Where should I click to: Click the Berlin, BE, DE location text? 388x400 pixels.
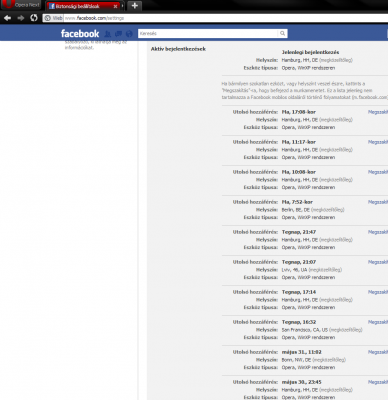pyautogui.click(x=296, y=210)
